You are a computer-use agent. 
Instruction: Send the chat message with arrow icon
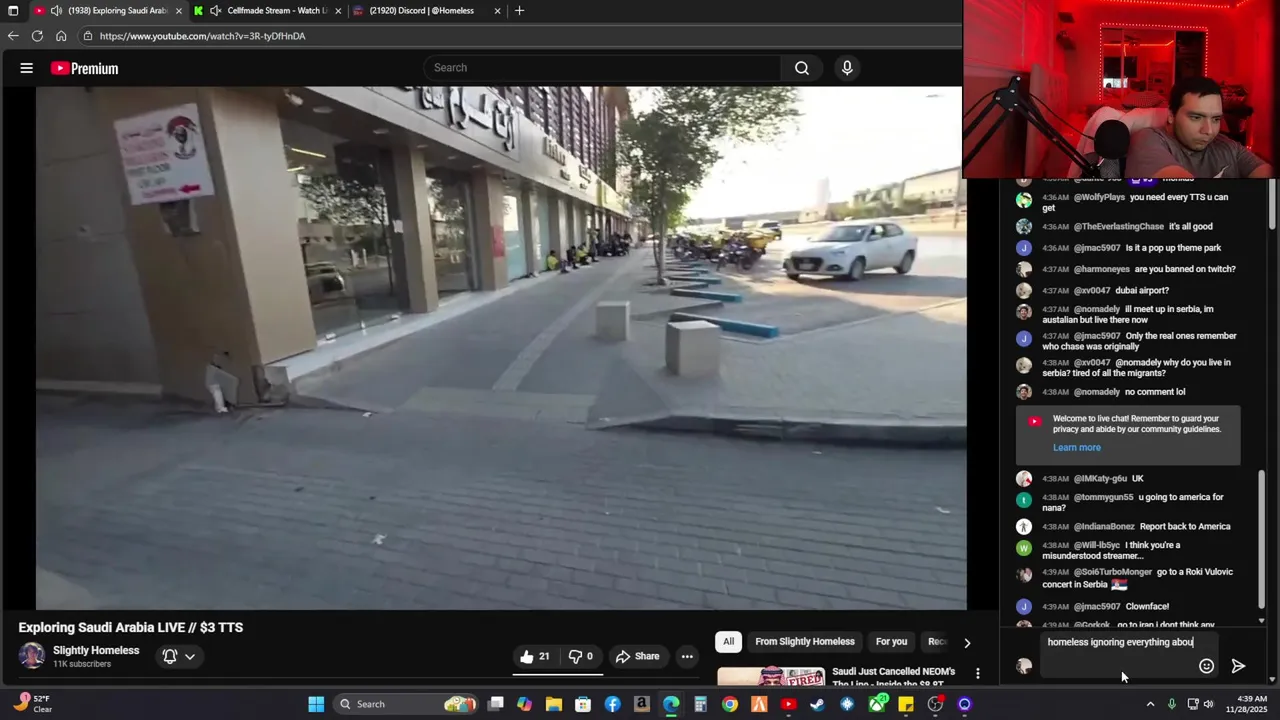click(1238, 666)
